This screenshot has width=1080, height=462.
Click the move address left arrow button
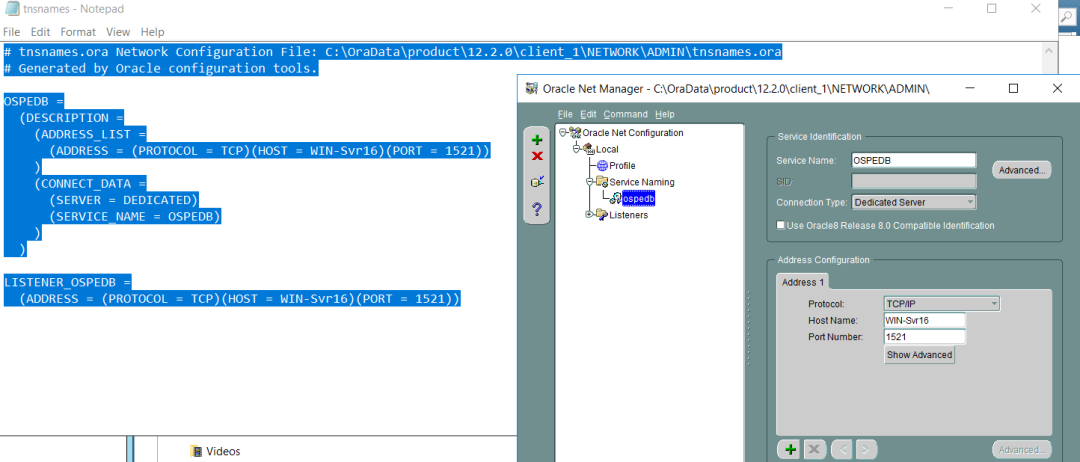point(842,450)
